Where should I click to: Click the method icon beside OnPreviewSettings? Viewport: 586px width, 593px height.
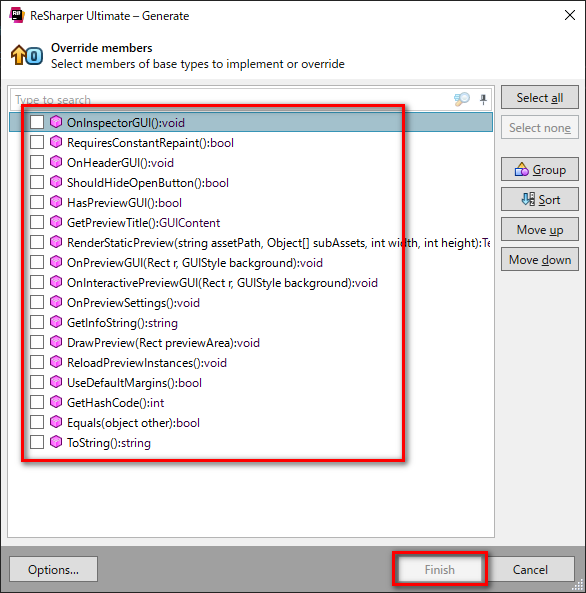point(56,302)
